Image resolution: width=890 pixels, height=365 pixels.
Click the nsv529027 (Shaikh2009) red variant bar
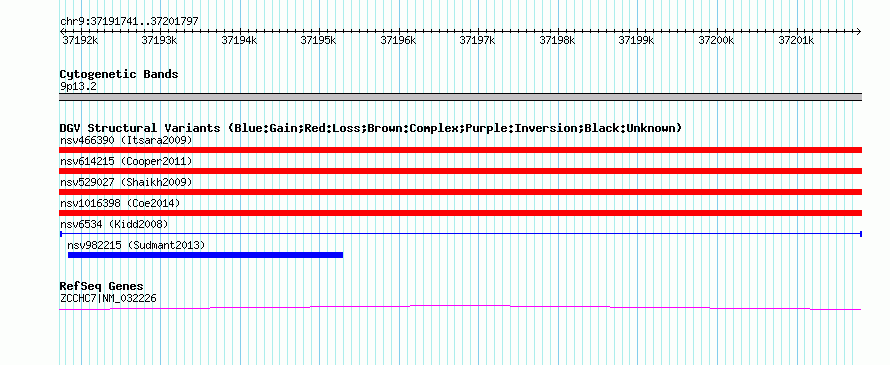(460, 192)
